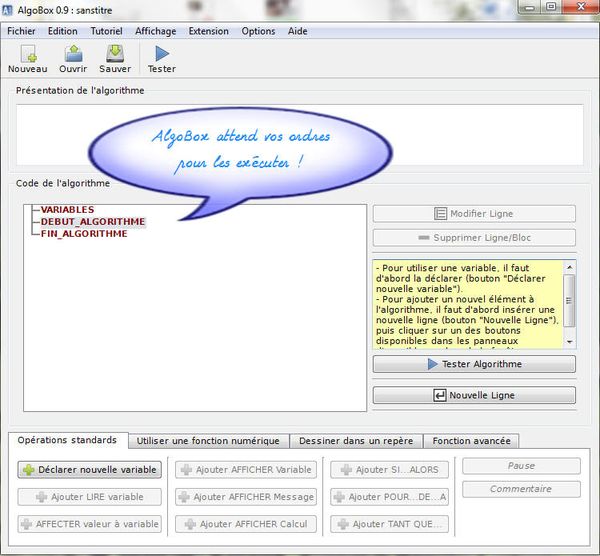Click the Pause button
Image resolution: width=600 pixels, height=556 pixels.
coord(521,466)
